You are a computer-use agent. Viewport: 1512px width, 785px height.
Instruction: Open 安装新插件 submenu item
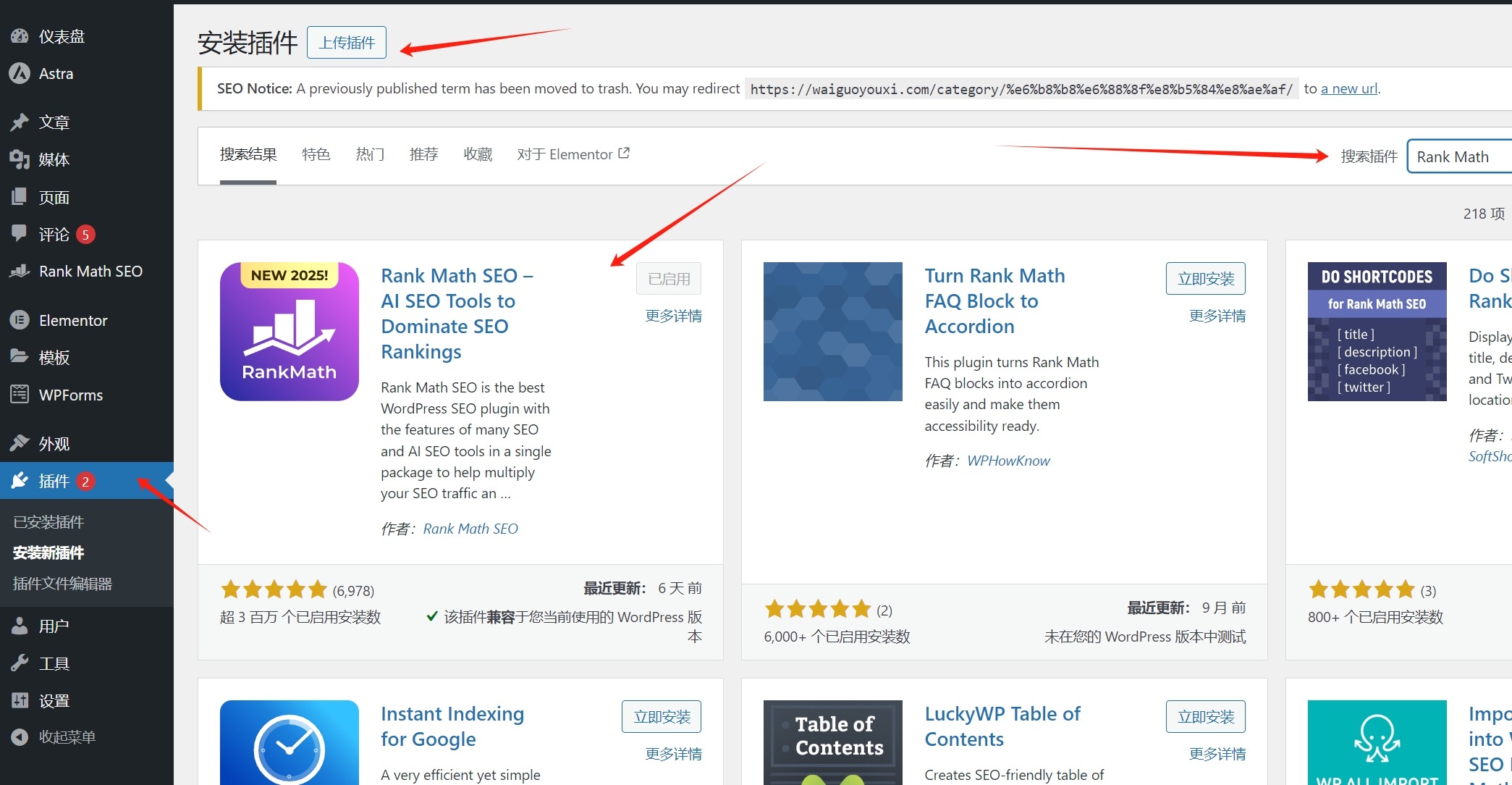[x=48, y=553]
